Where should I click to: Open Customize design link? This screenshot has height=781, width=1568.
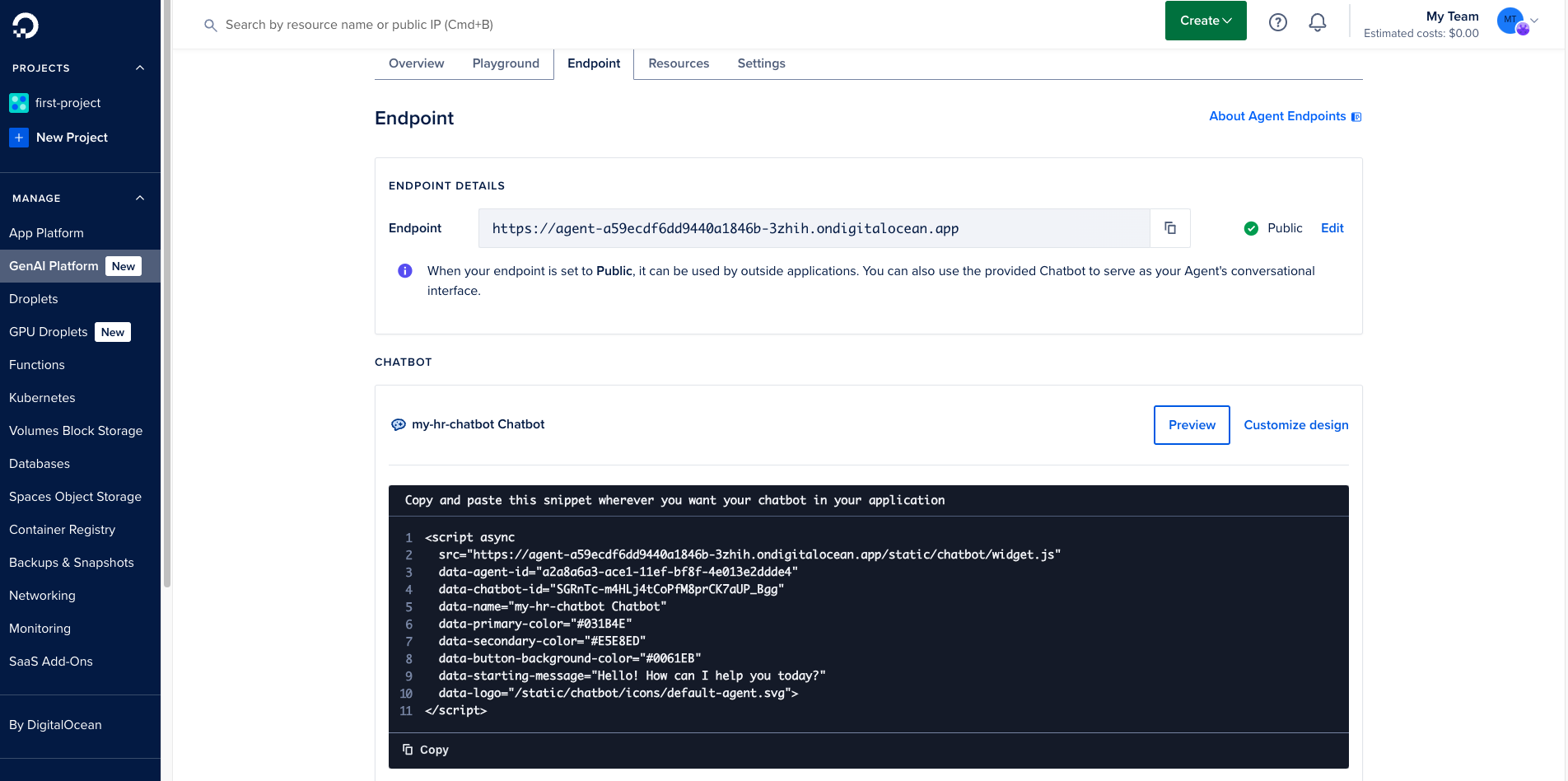1296,425
